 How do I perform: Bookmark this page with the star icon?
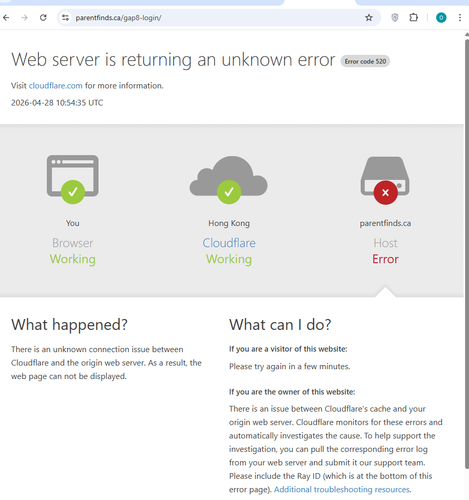pyautogui.click(x=369, y=18)
